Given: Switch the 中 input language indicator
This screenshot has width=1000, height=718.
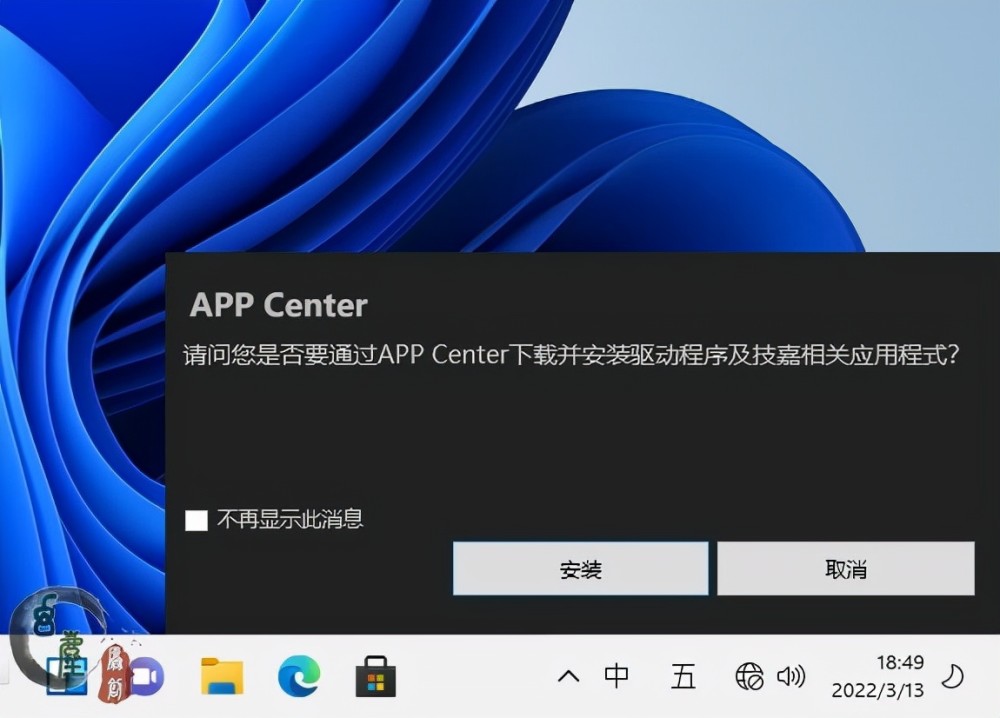Looking at the screenshot, I should 617,676.
